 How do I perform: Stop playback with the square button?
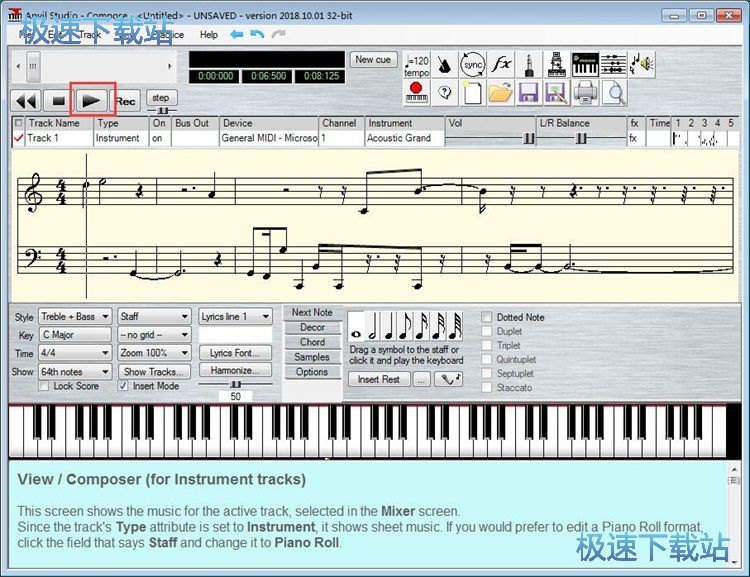[x=58, y=101]
